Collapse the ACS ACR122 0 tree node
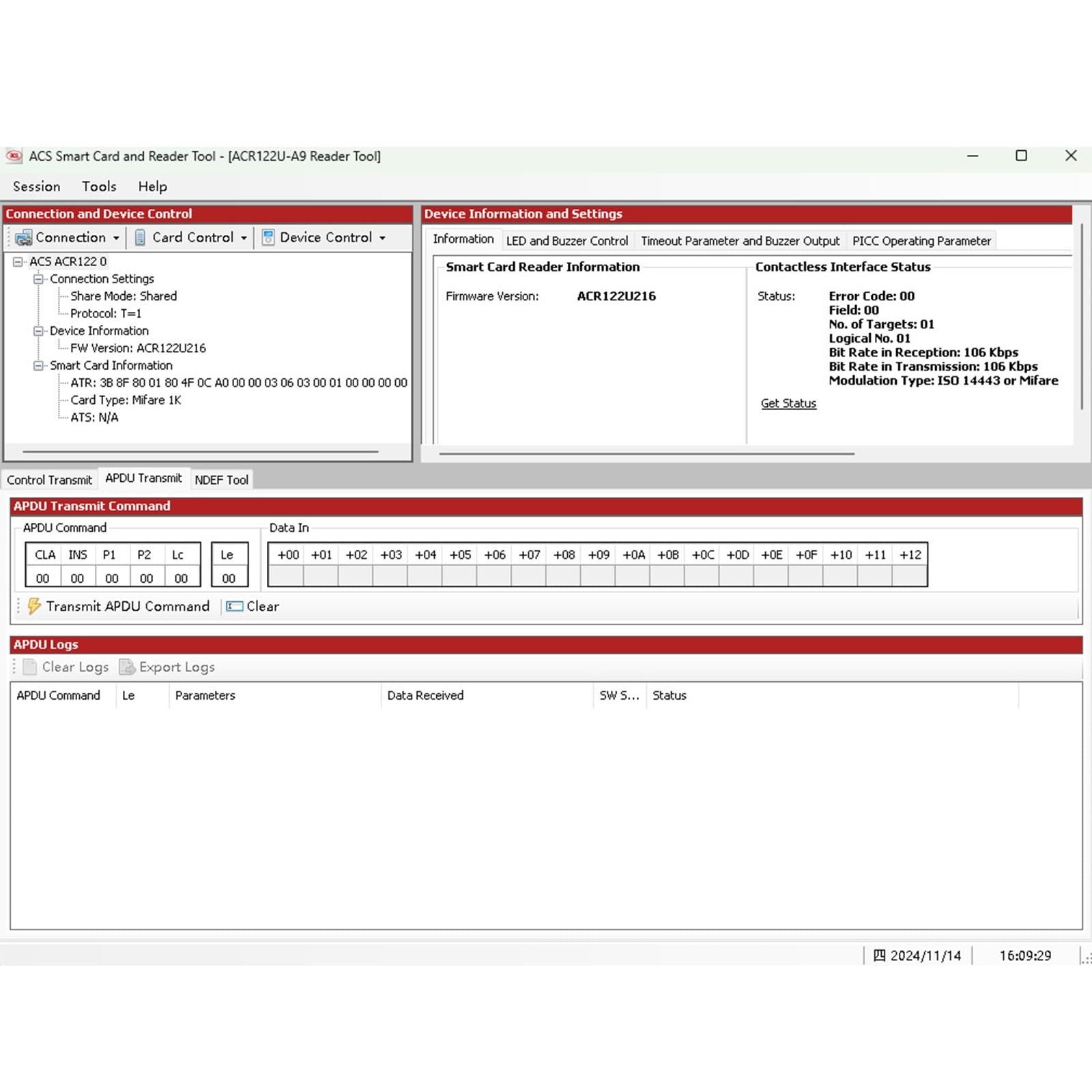 click(x=18, y=261)
